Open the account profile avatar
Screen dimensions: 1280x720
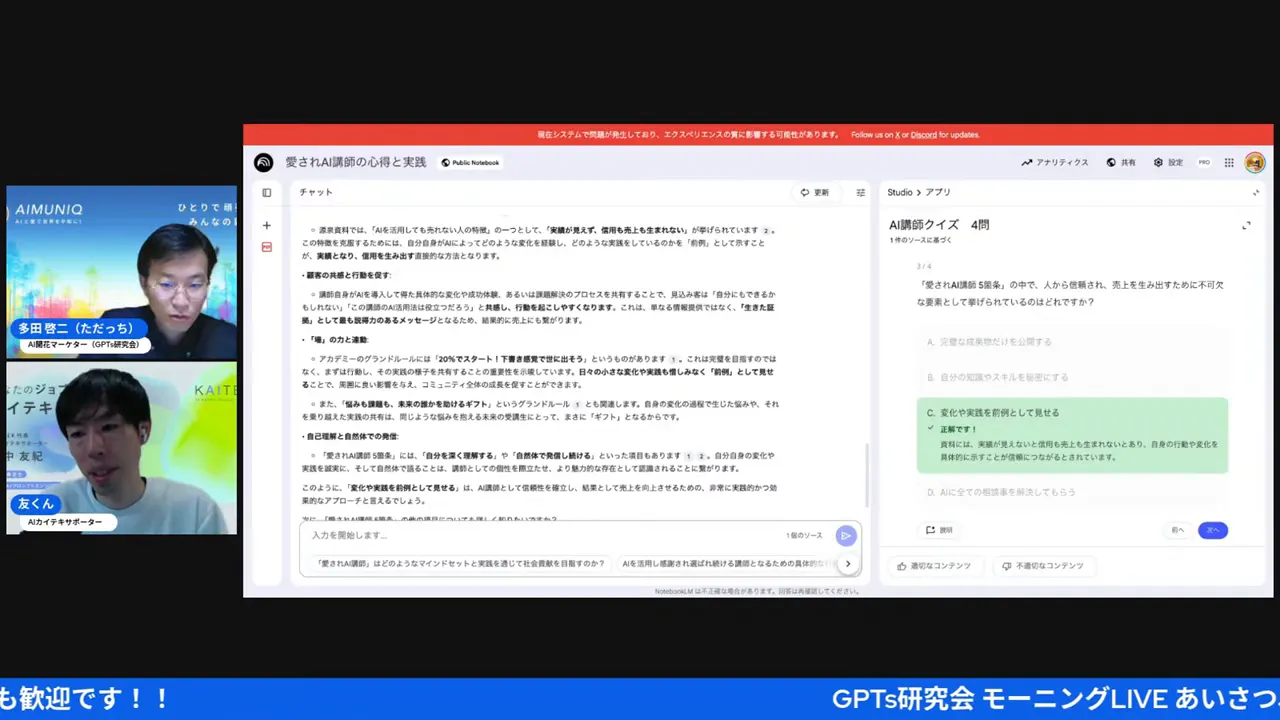[x=1255, y=162]
